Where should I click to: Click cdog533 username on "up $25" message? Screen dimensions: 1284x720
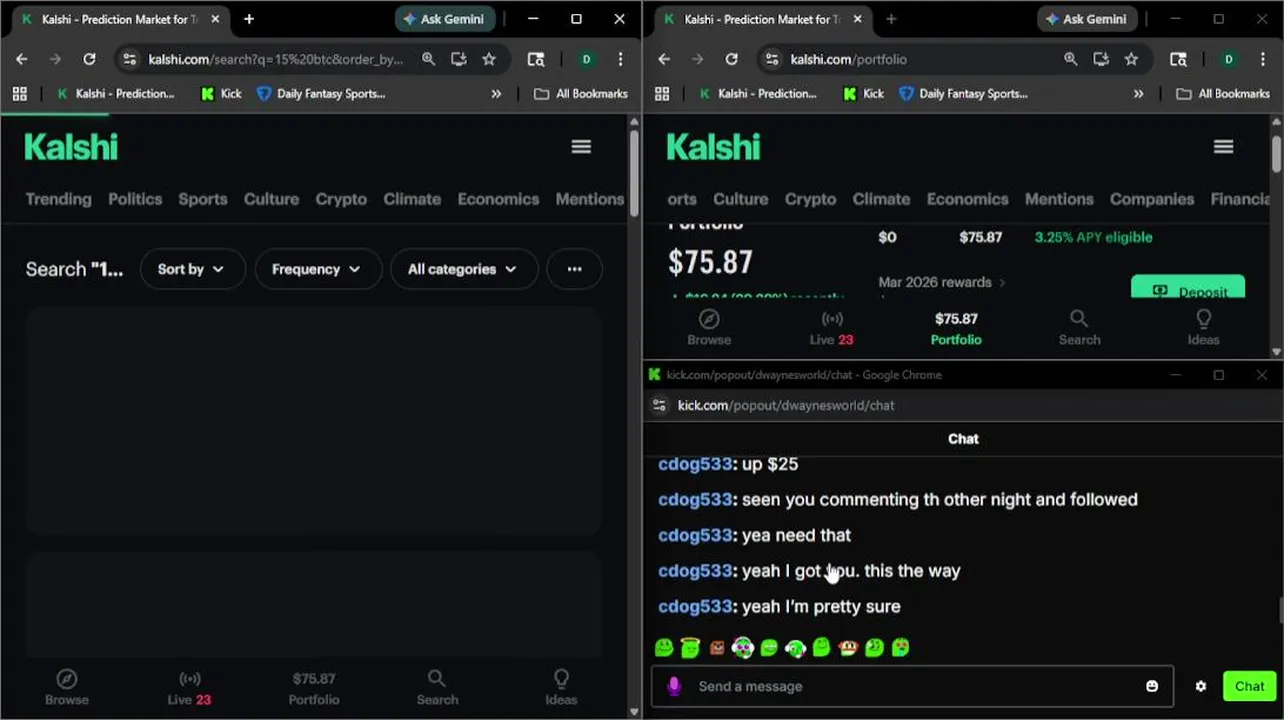click(x=695, y=464)
